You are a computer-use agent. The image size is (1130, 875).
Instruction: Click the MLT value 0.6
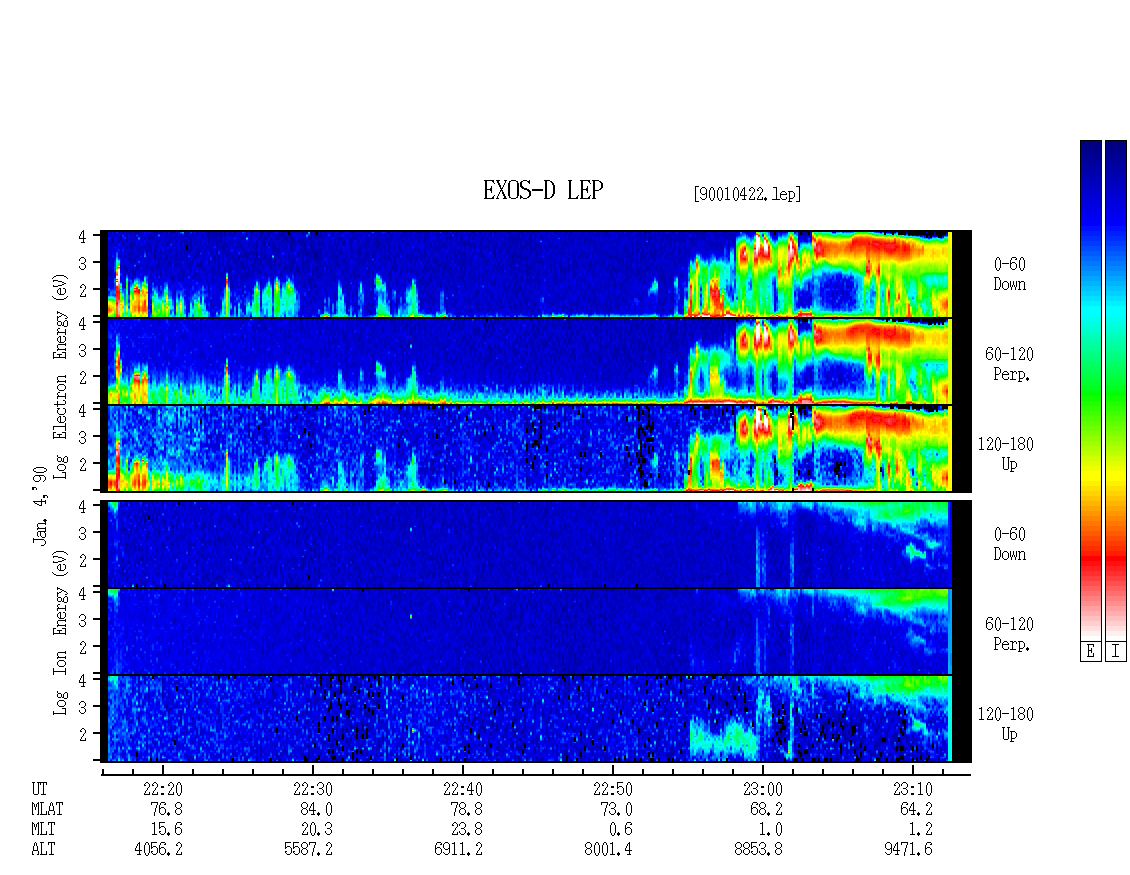click(x=620, y=830)
